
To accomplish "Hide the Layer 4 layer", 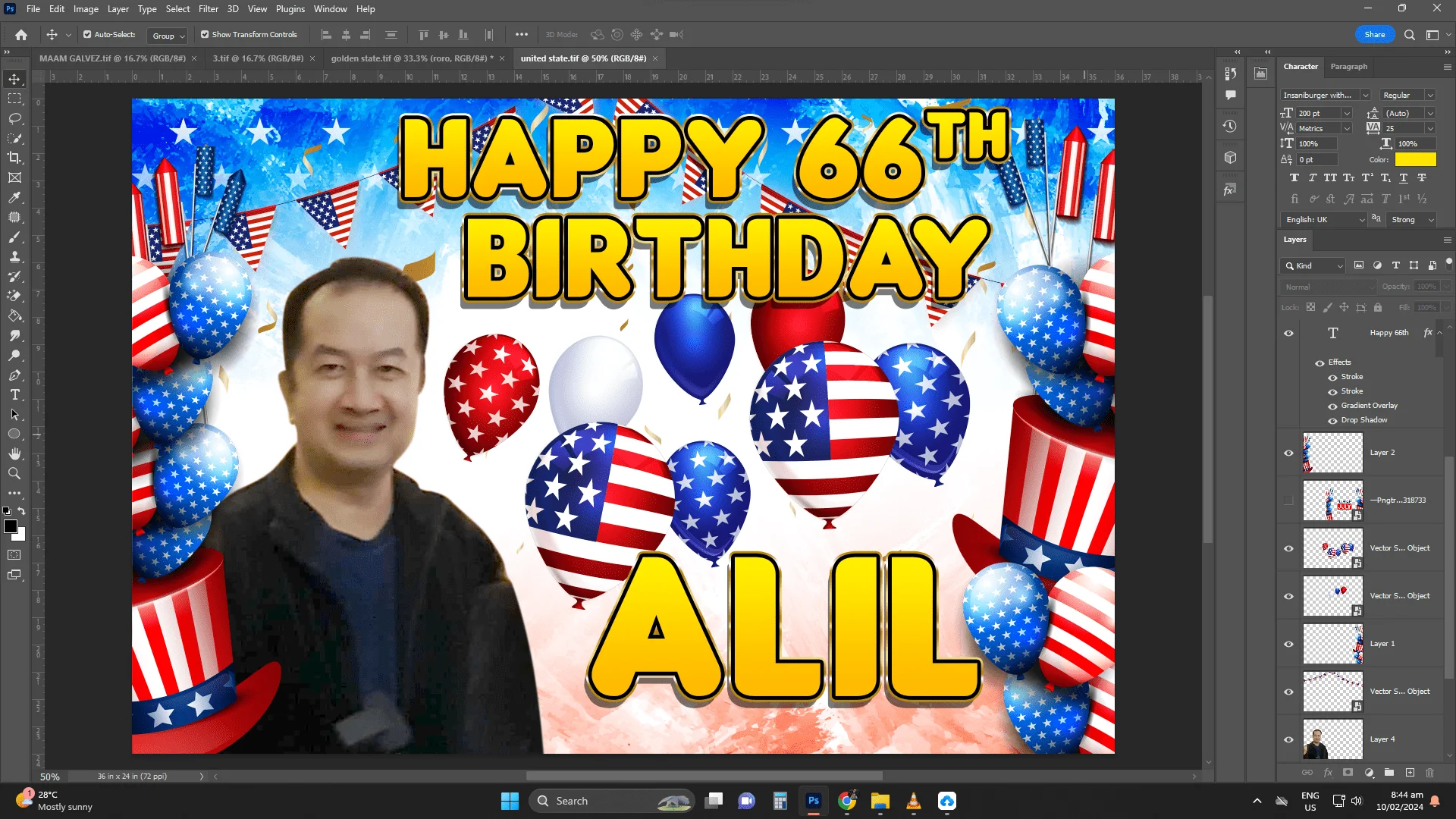I will coord(1288,739).
